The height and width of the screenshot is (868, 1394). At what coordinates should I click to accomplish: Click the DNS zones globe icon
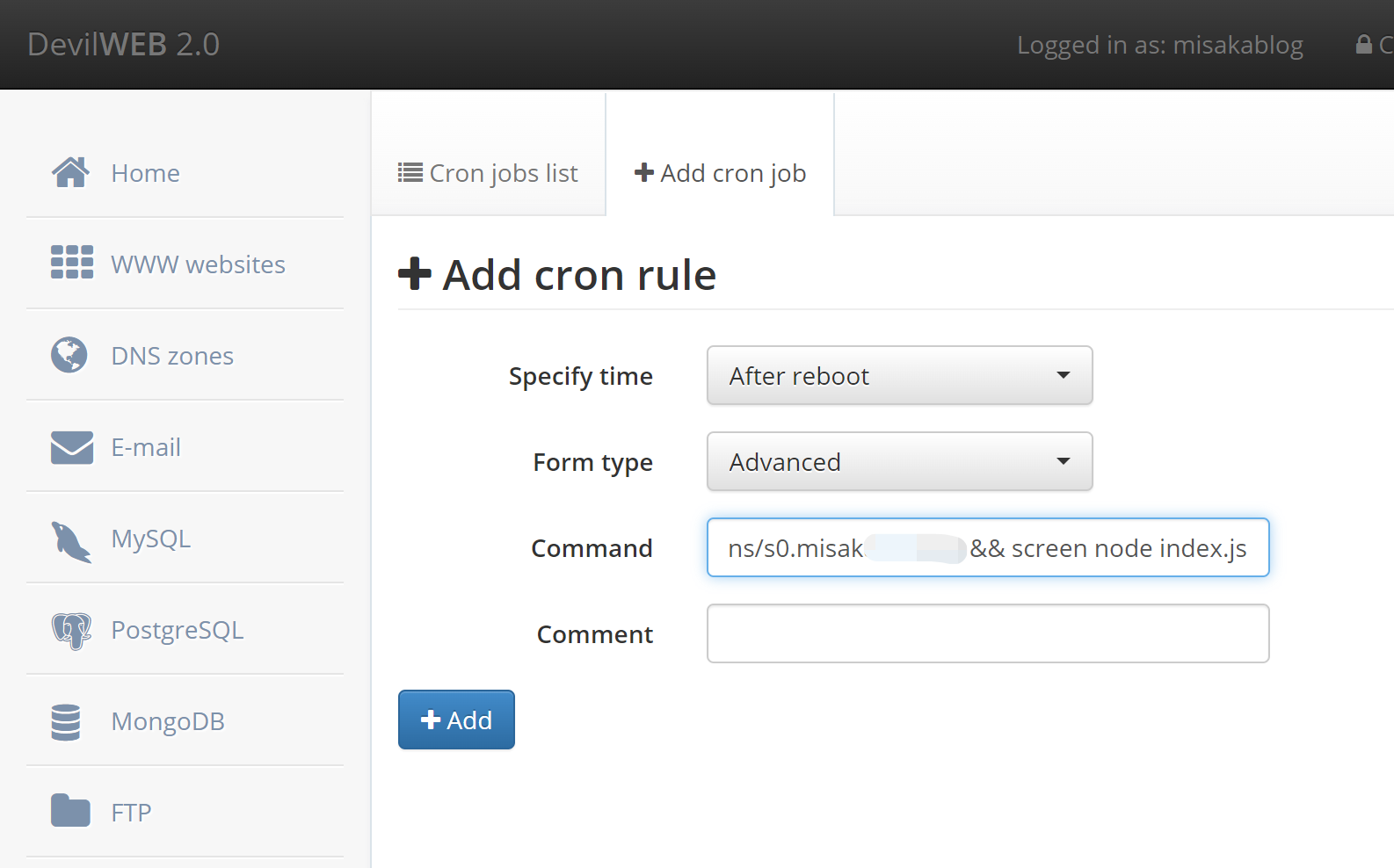tap(69, 355)
